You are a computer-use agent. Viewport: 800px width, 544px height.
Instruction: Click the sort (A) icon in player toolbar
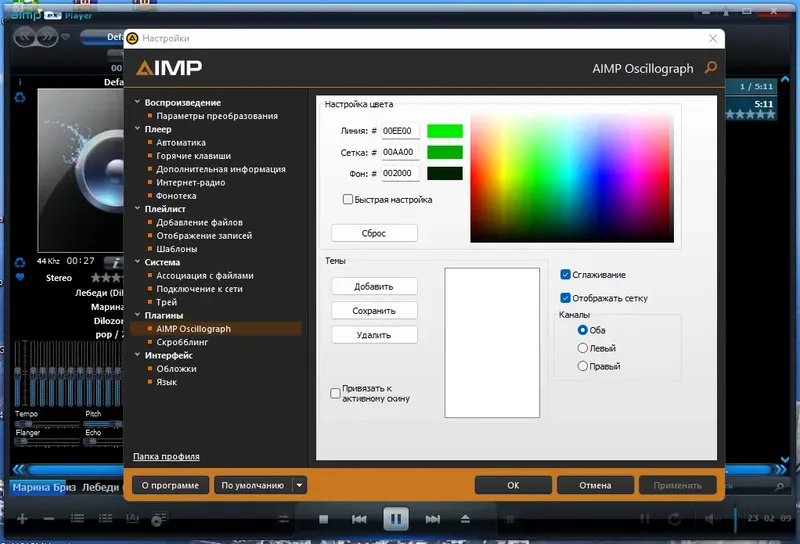coord(132,518)
